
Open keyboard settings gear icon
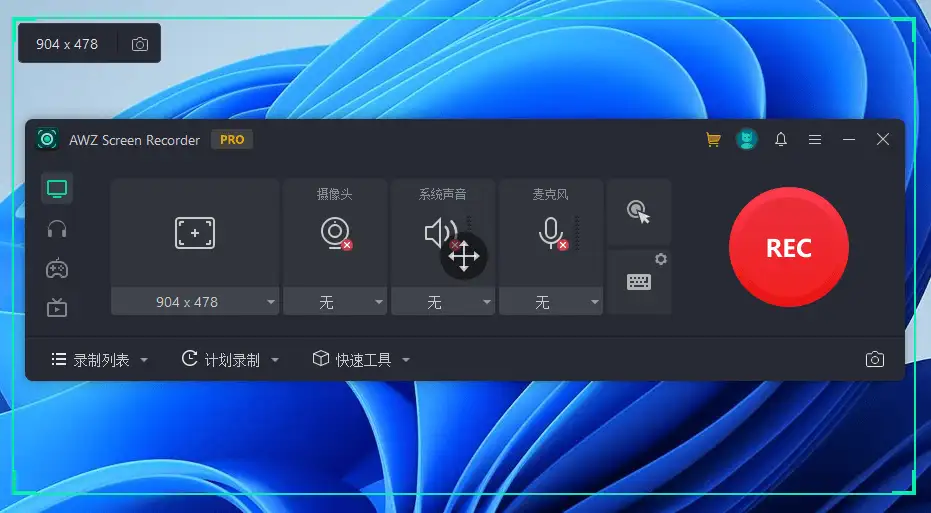coord(661,259)
